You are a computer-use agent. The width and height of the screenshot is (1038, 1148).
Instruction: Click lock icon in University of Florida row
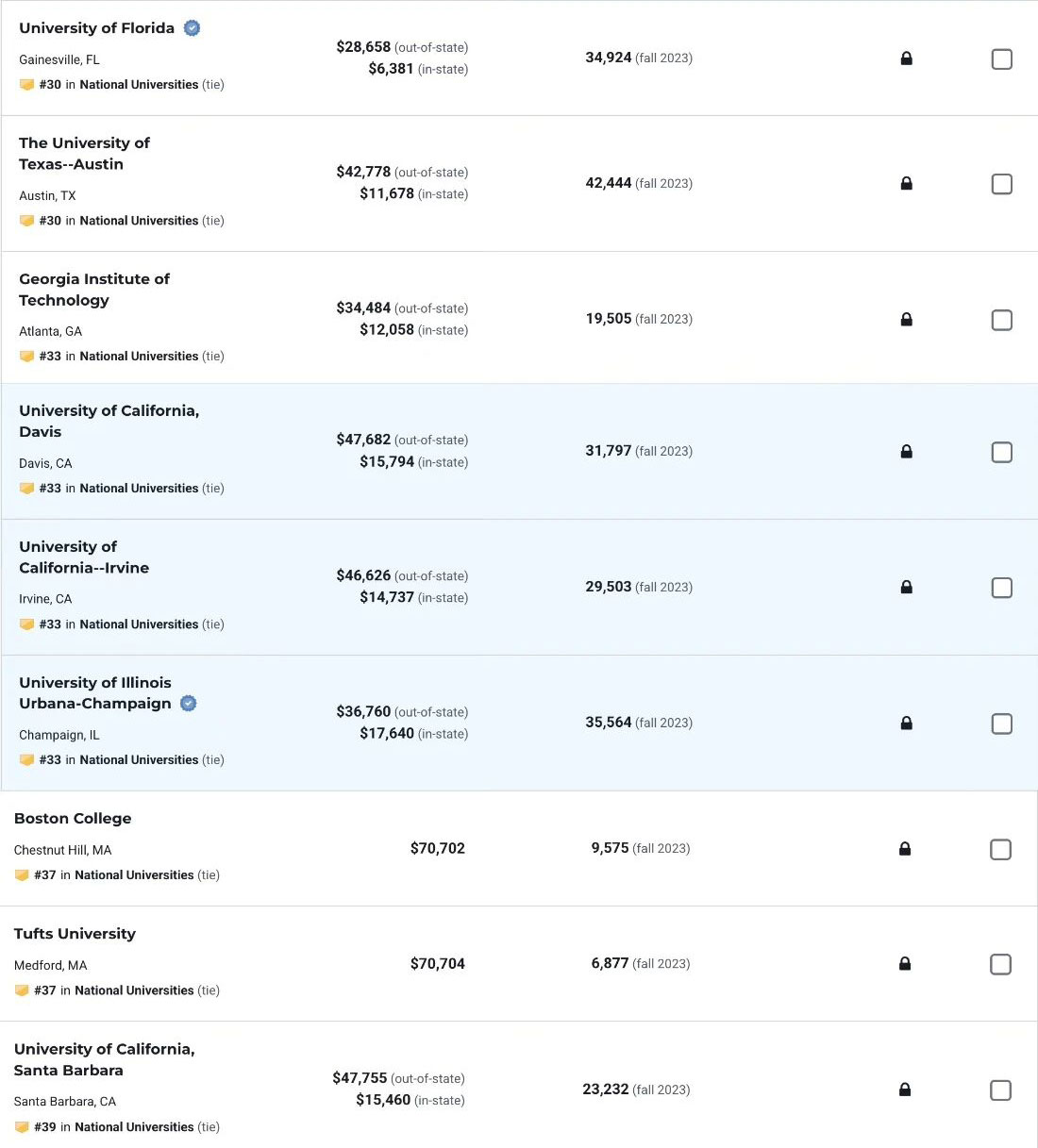pyautogui.click(x=906, y=58)
